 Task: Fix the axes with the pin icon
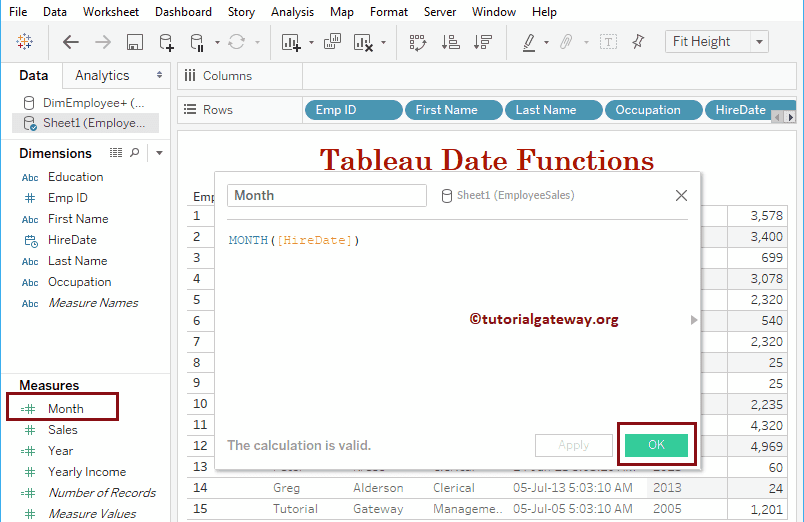(638, 42)
